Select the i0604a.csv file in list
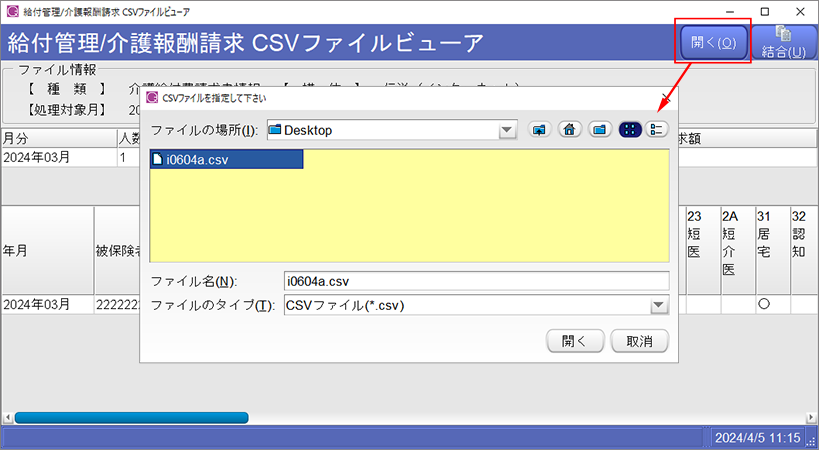Viewport: 819px width, 450px height. pyautogui.click(x=226, y=159)
